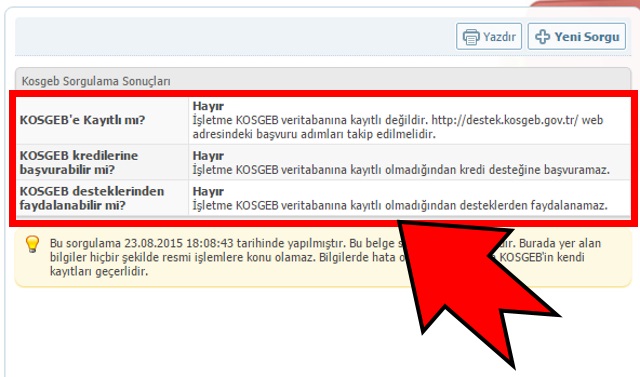Click the text about desteklerden faydalanamaz
The height and width of the screenshot is (377, 640).
coord(400,205)
